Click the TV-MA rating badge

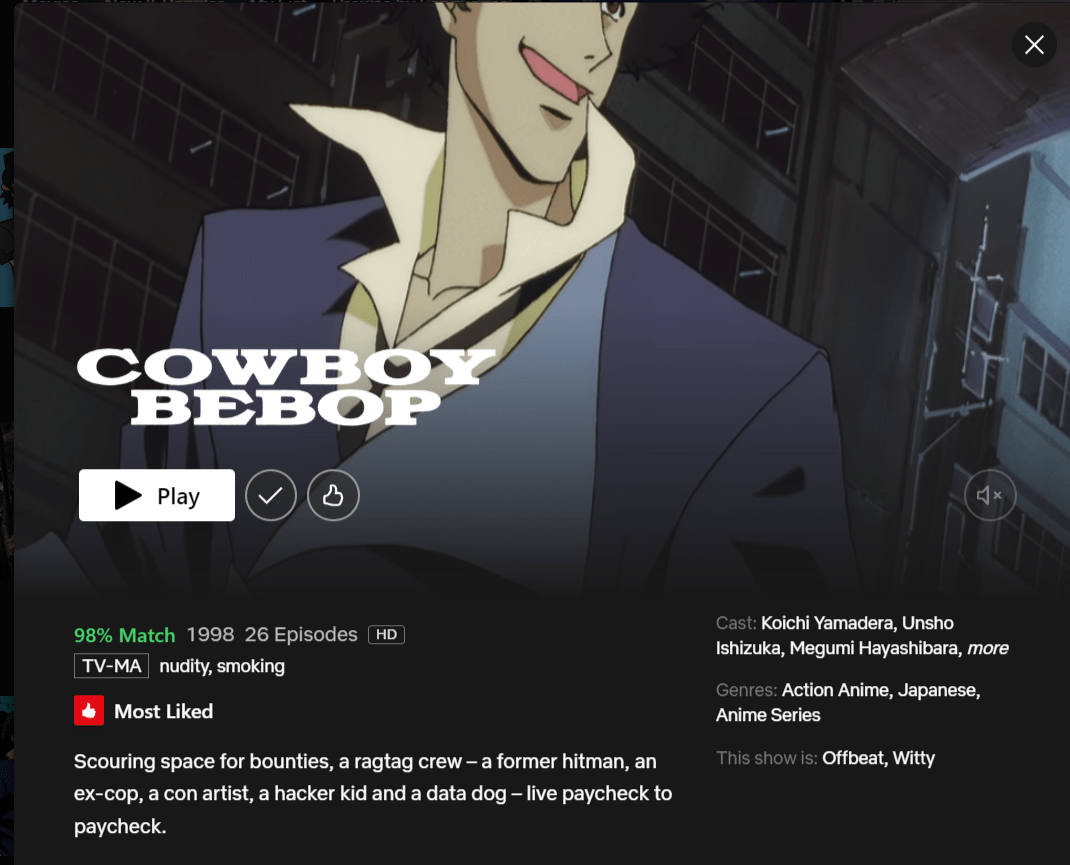click(111, 666)
